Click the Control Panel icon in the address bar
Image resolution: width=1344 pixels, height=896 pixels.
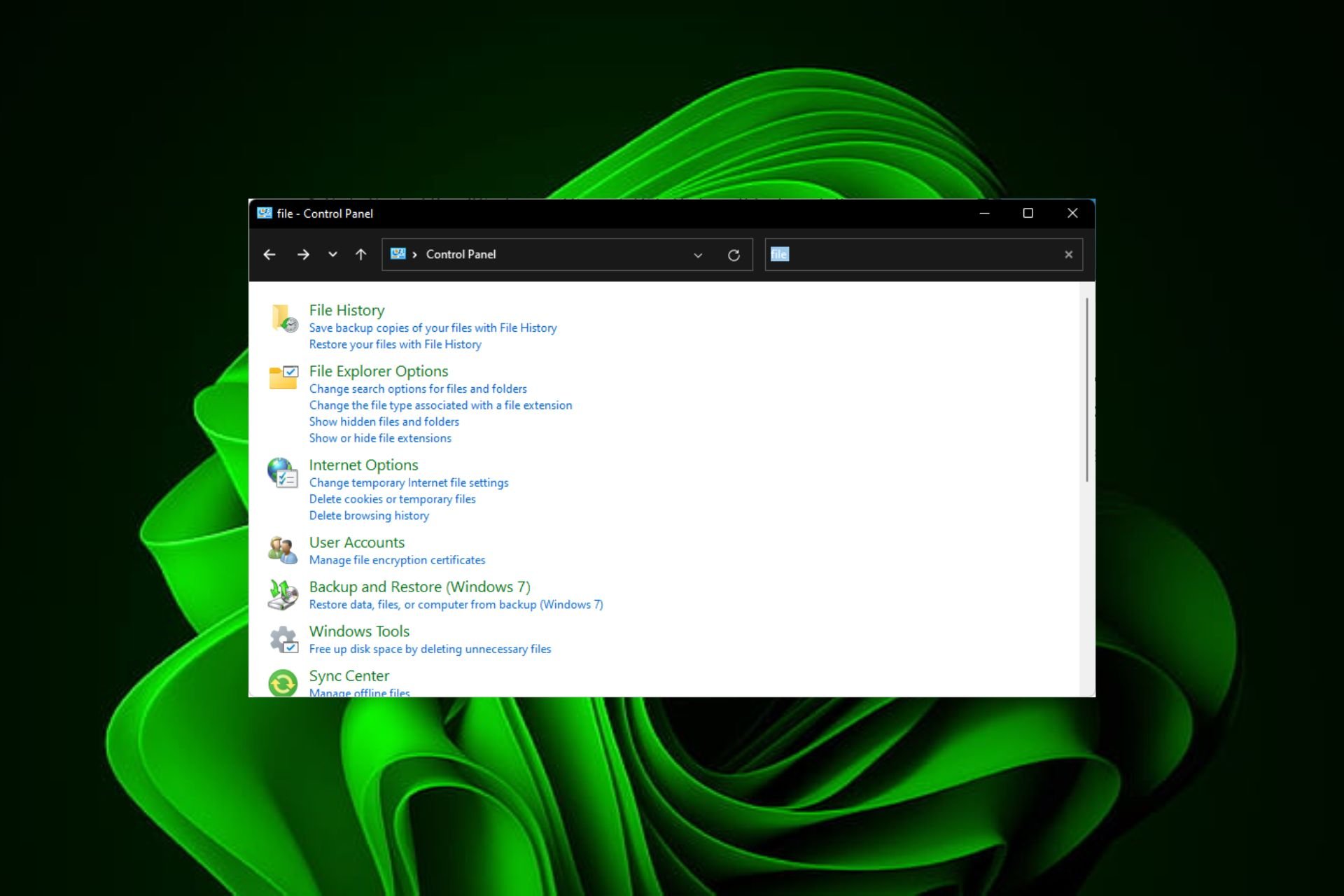click(399, 254)
